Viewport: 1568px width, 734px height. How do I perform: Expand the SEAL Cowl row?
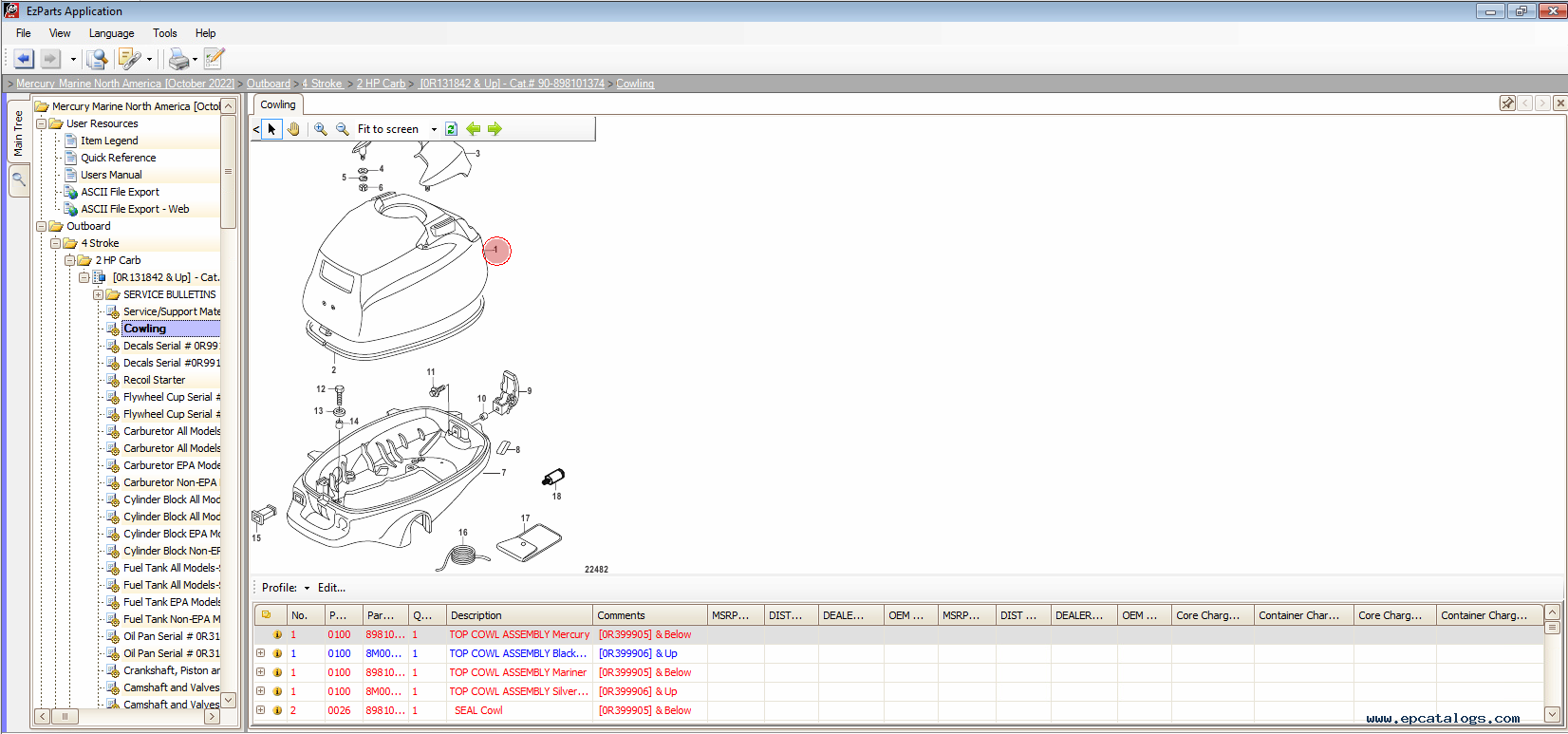[261, 710]
